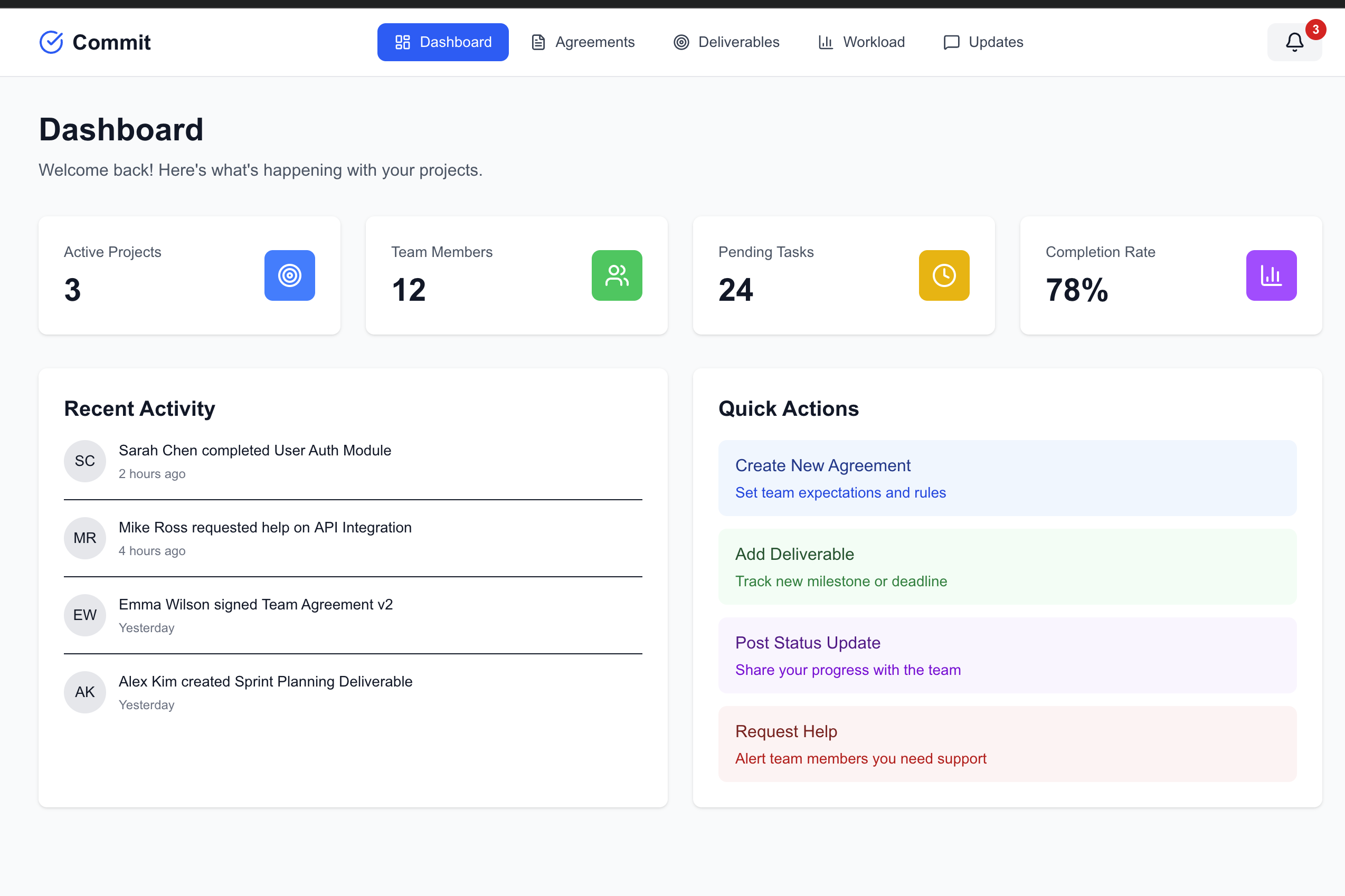Click the SC avatar for Sarah Chen
Image resolution: width=1345 pixels, height=896 pixels.
pyautogui.click(x=84, y=461)
